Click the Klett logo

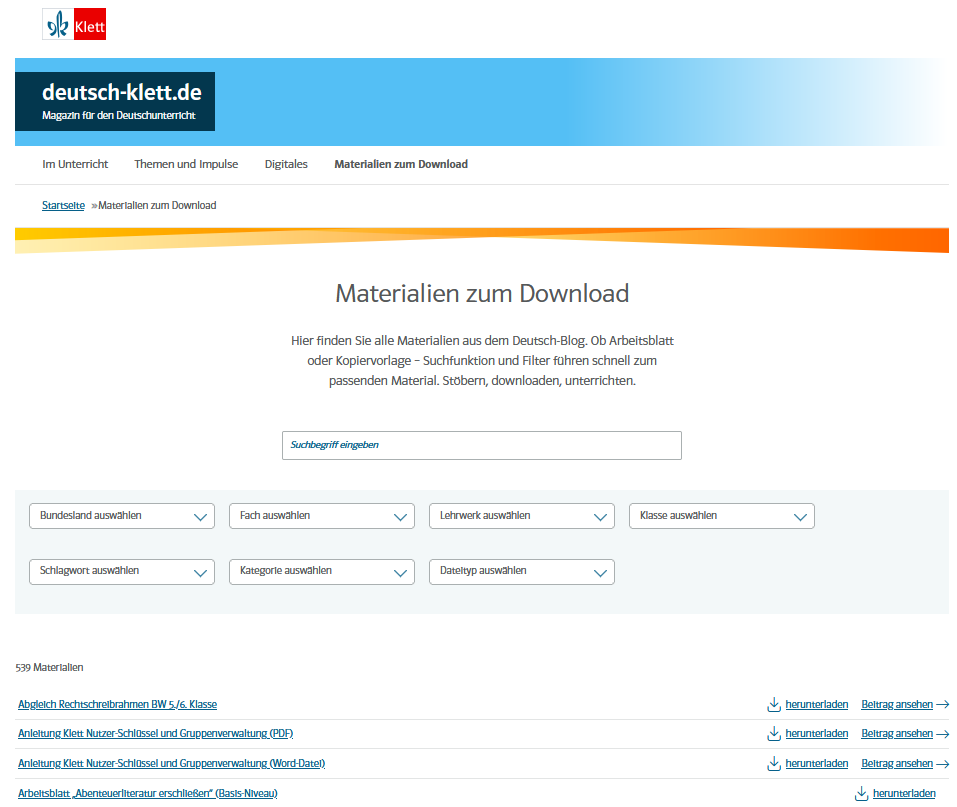pos(74,24)
